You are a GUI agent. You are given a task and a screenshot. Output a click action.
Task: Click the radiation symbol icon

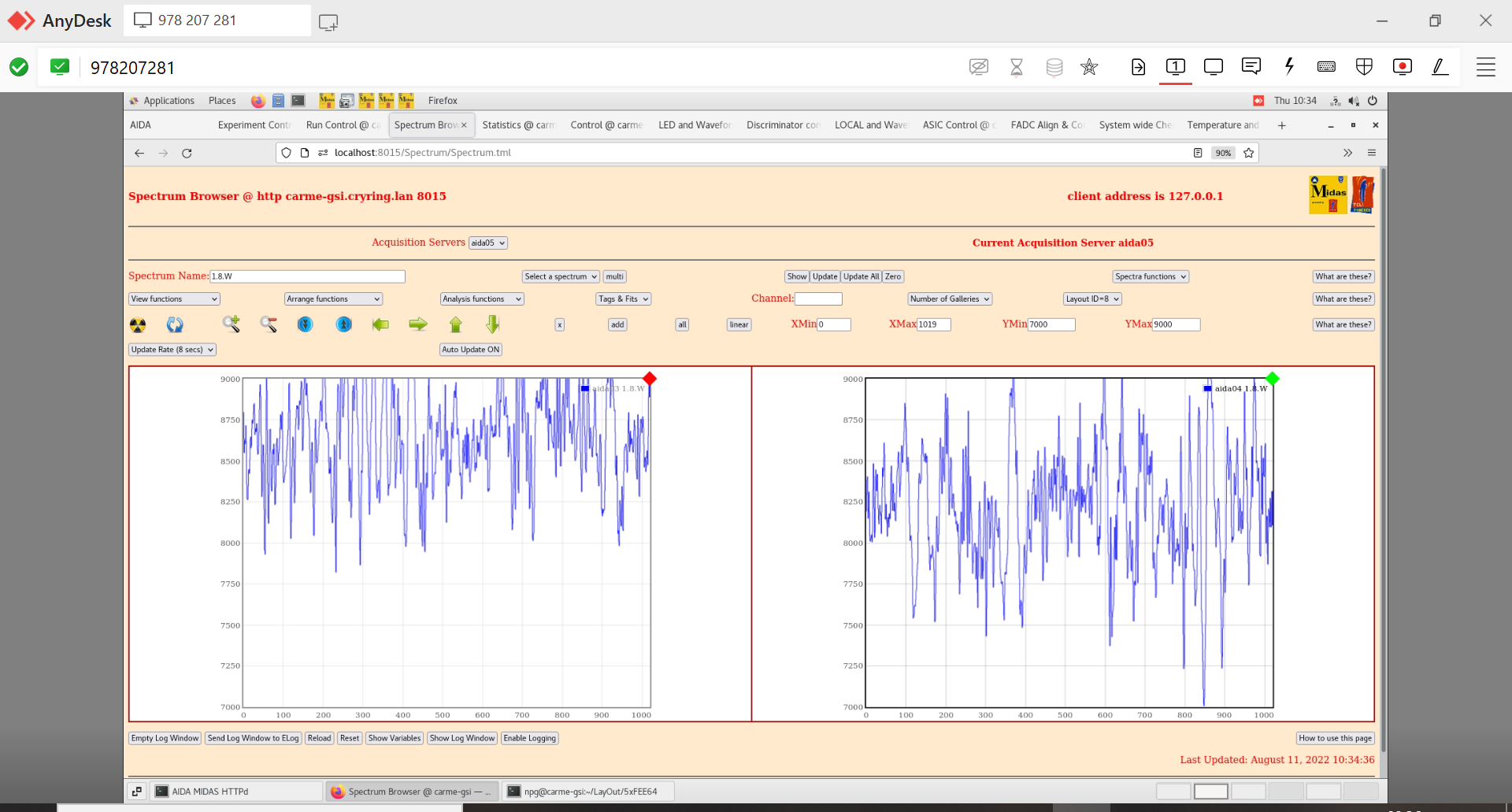(x=138, y=324)
